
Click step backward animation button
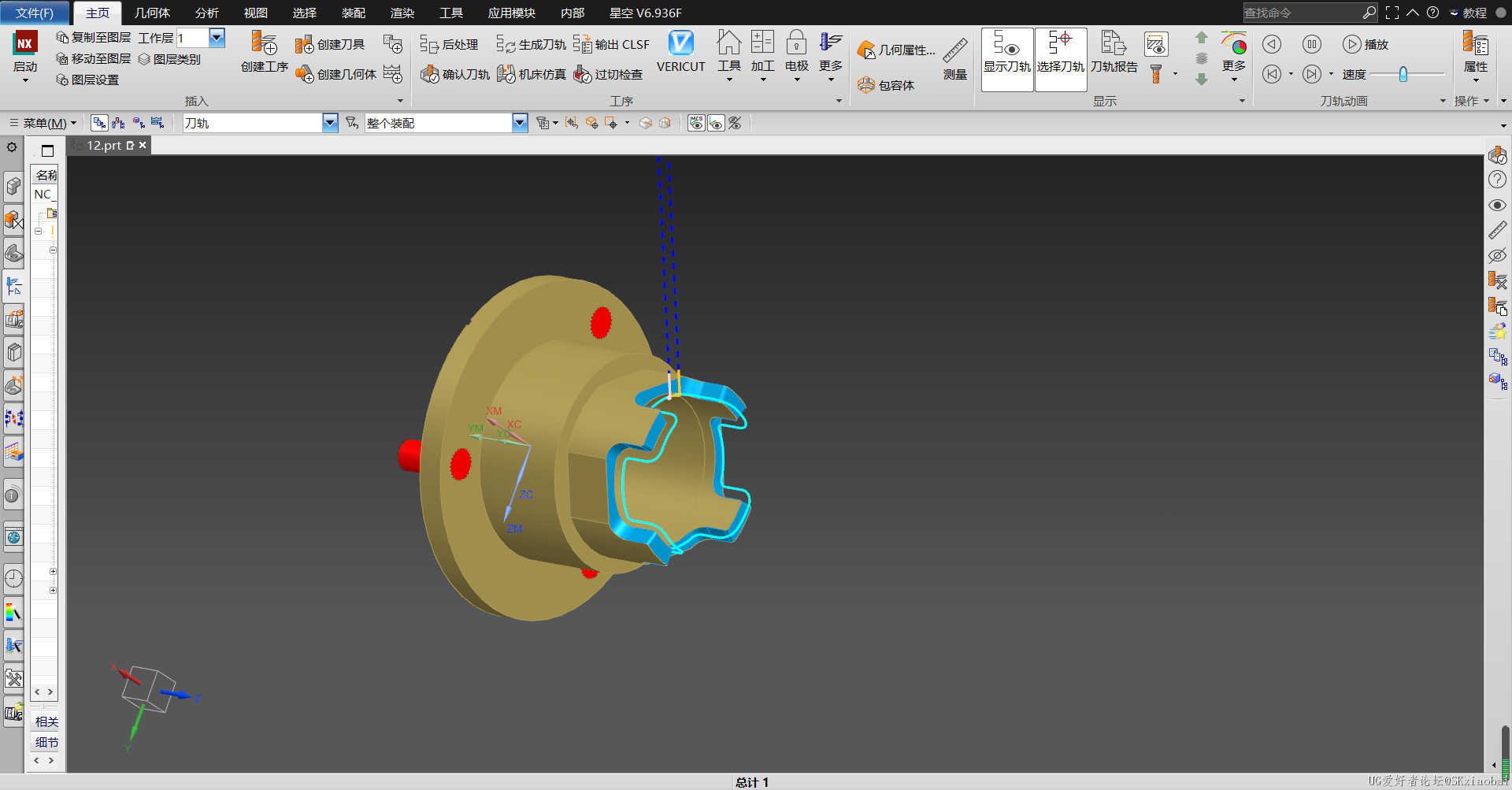click(x=1272, y=44)
